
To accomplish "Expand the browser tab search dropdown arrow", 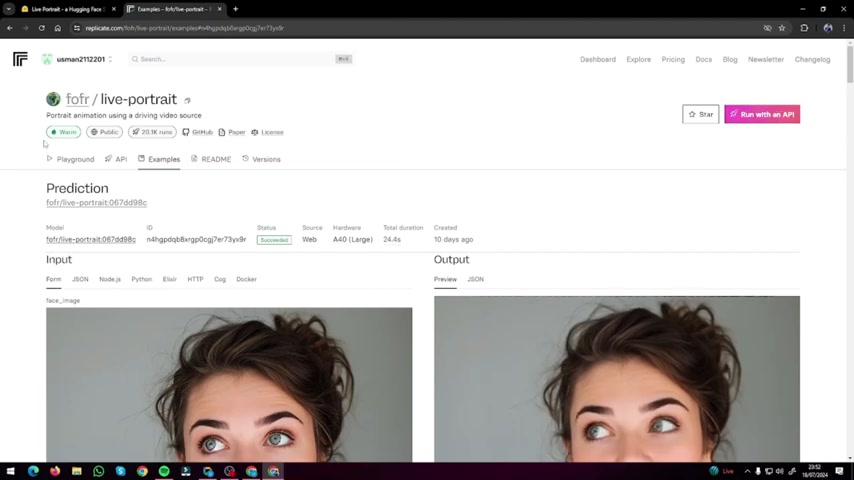I will click(x=8, y=9).
